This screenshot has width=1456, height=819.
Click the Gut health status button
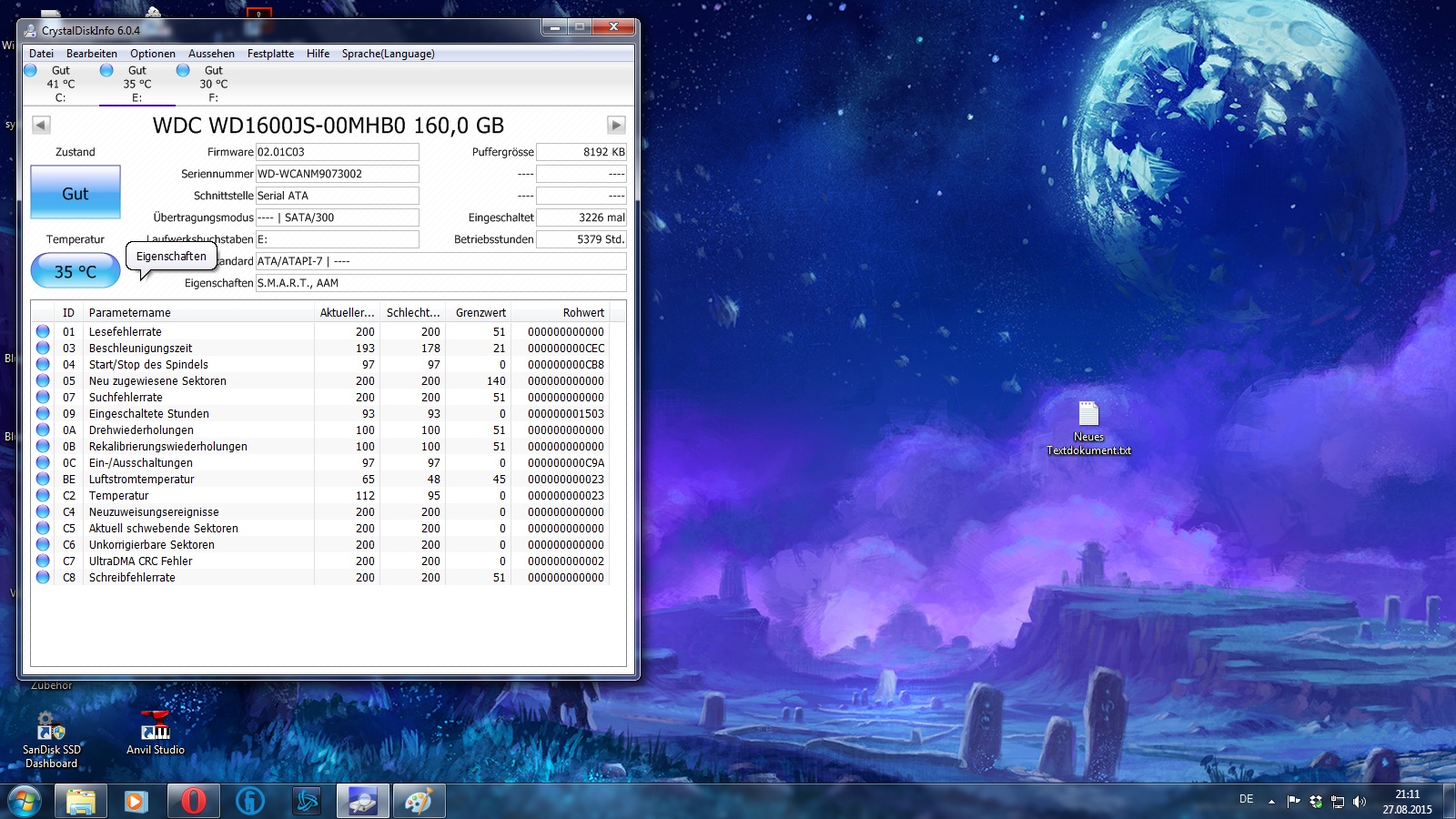pos(76,192)
